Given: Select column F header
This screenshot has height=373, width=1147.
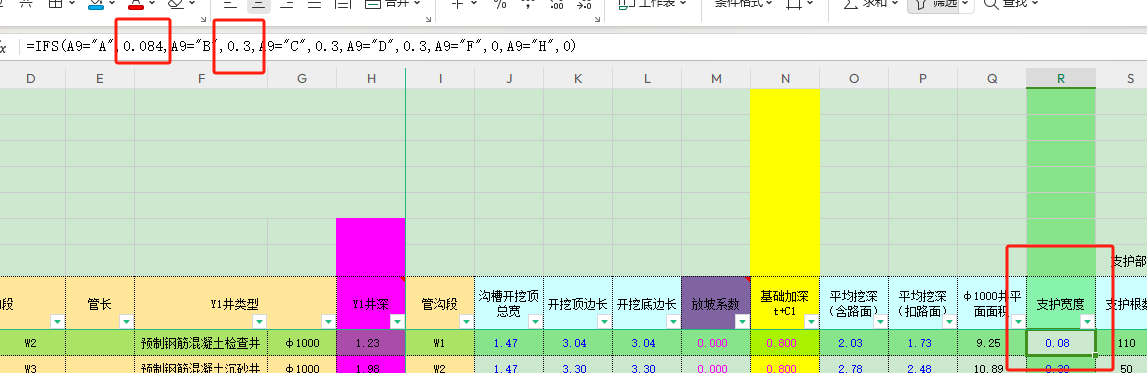Looking at the screenshot, I should pos(201,78).
